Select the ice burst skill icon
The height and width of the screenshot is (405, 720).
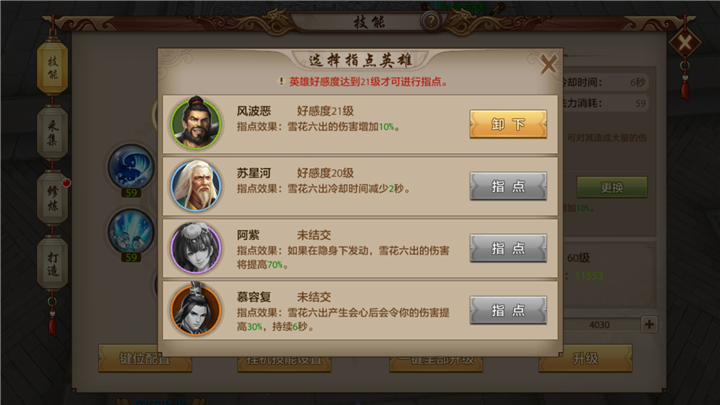pyautogui.click(x=131, y=231)
